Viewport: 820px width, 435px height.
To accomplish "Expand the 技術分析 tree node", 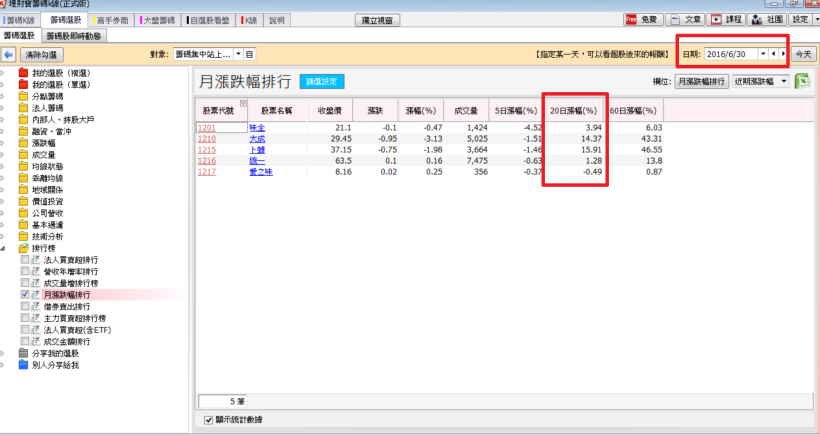I will point(3,236).
